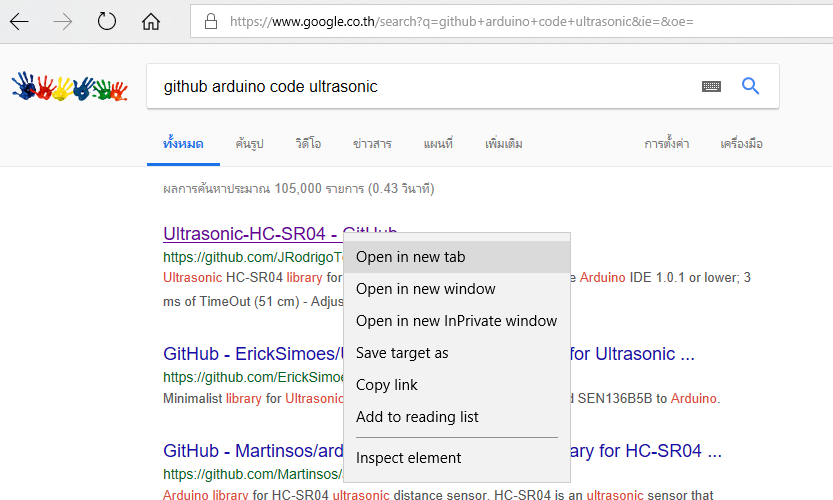Choose Open in new window

tap(457, 289)
